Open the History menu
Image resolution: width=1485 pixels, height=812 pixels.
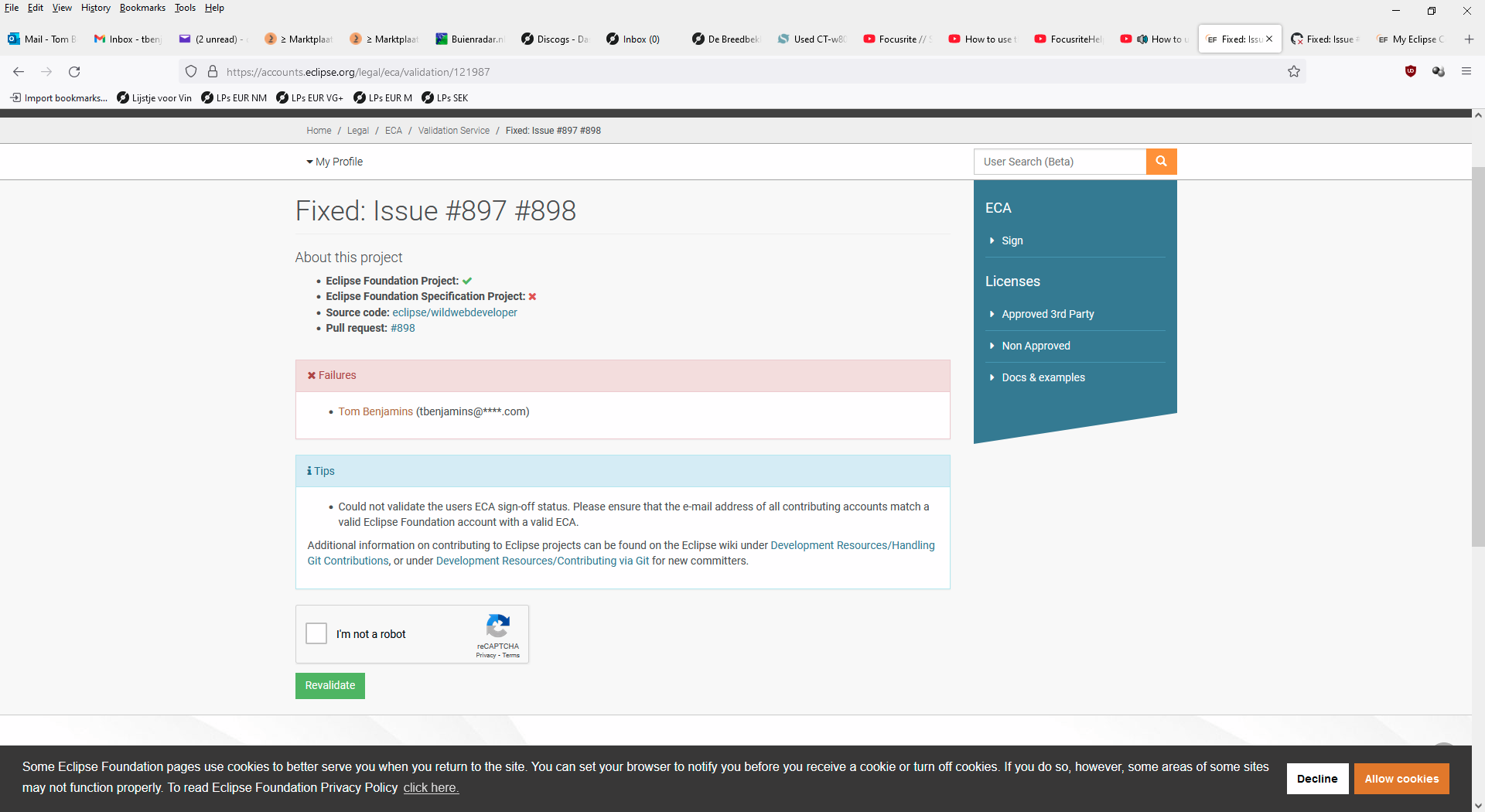click(x=96, y=8)
